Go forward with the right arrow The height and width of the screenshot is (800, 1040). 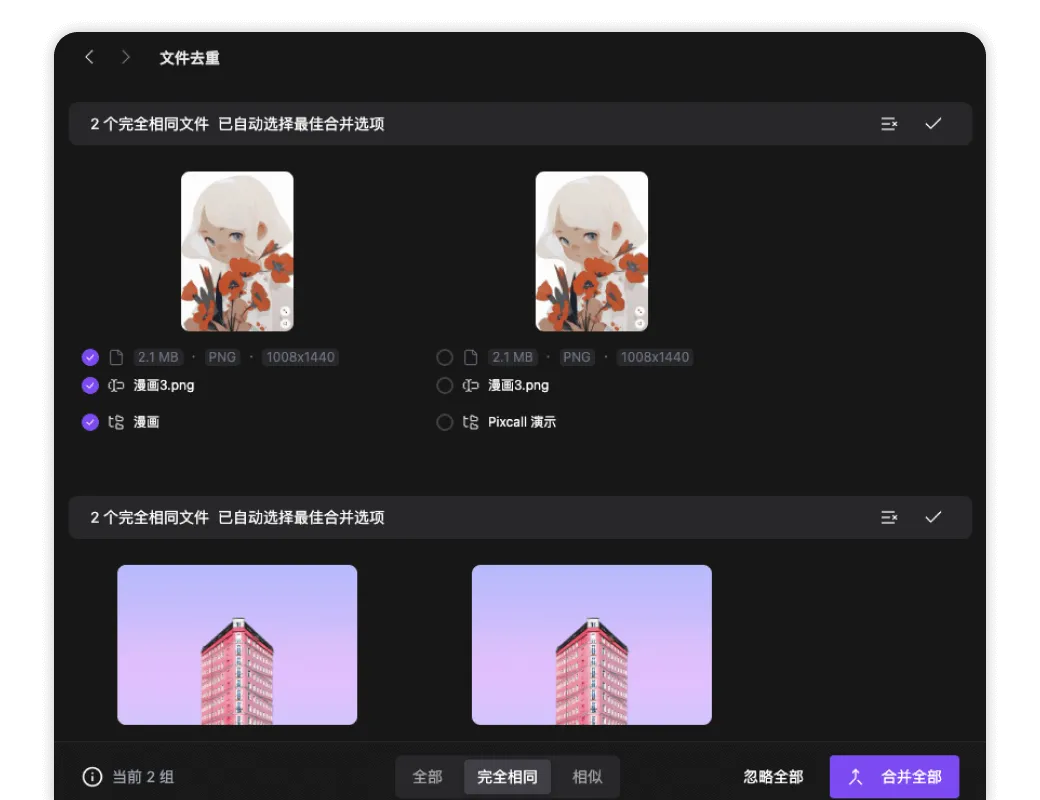[x=125, y=57]
